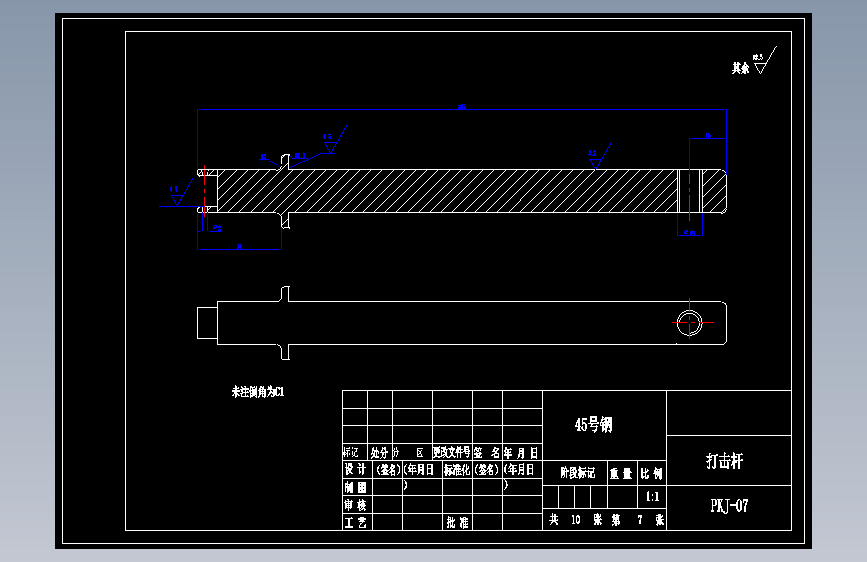Select the '年月日' header next to '签名'
The width and height of the screenshot is (867, 562).
pyautogui.click(x=521, y=453)
